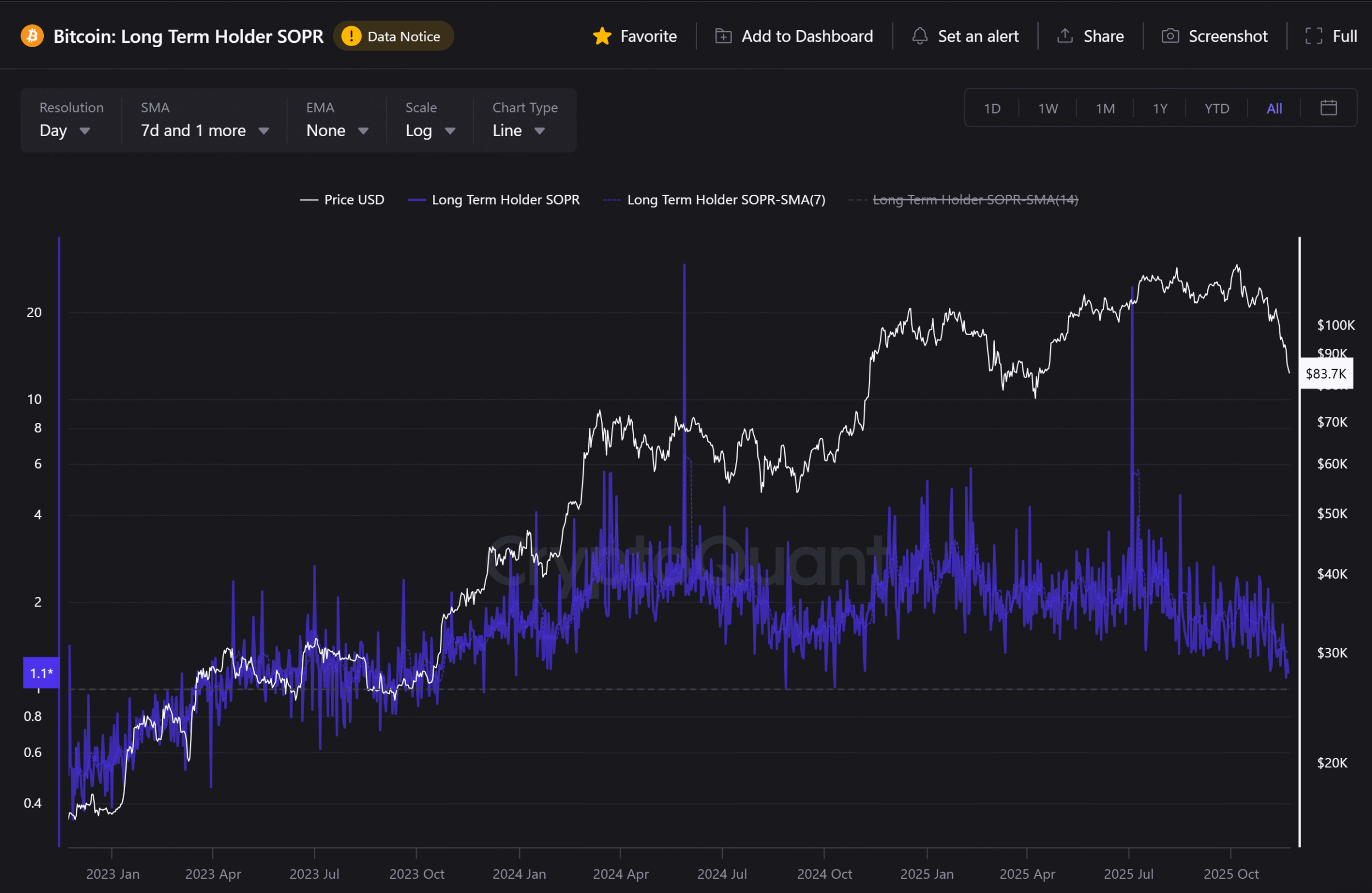Click the Add to Dashboard icon
This screenshot has height=893, width=1372.
coord(723,36)
